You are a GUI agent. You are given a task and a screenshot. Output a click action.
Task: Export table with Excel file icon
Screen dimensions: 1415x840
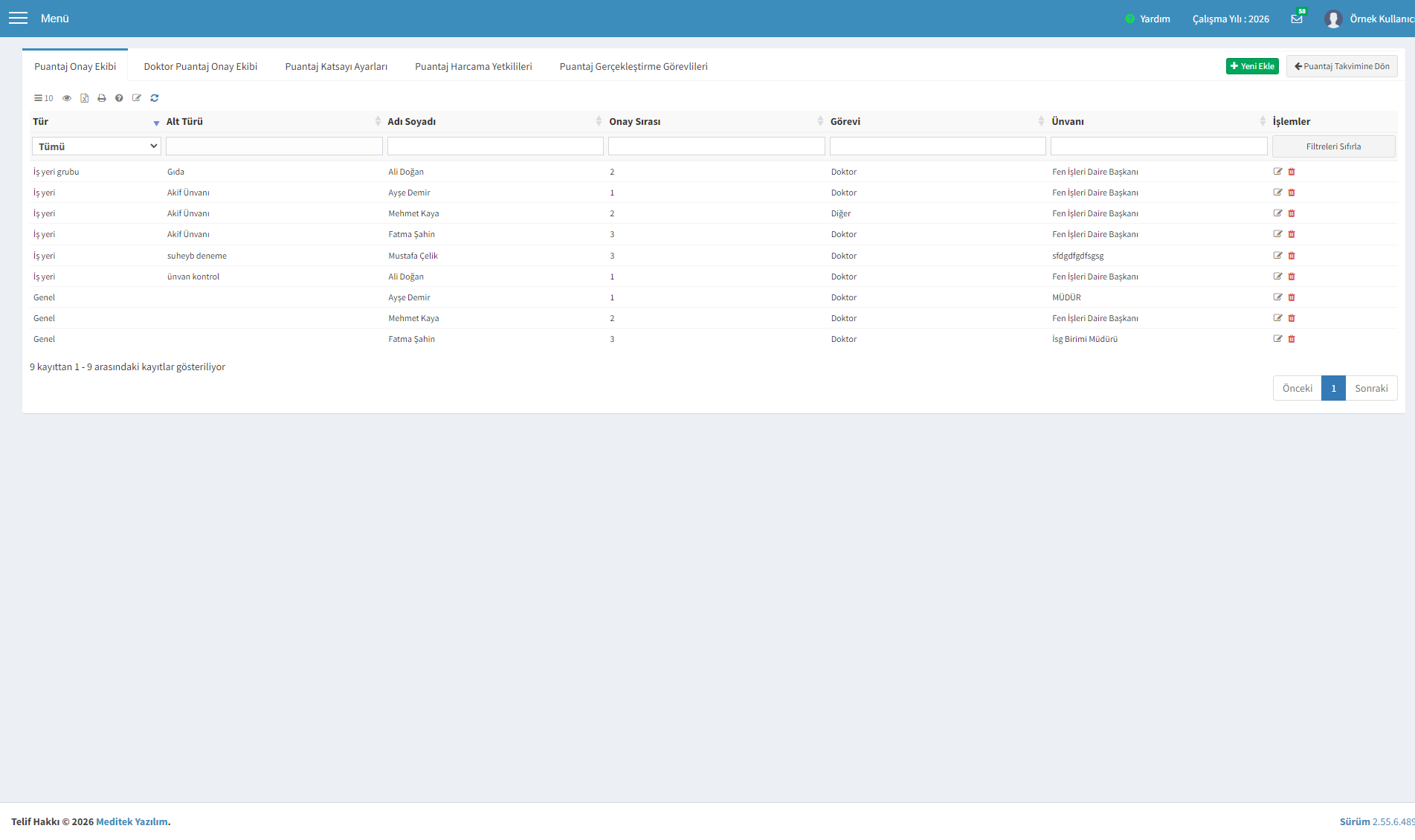pyautogui.click(x=84, y=98)
